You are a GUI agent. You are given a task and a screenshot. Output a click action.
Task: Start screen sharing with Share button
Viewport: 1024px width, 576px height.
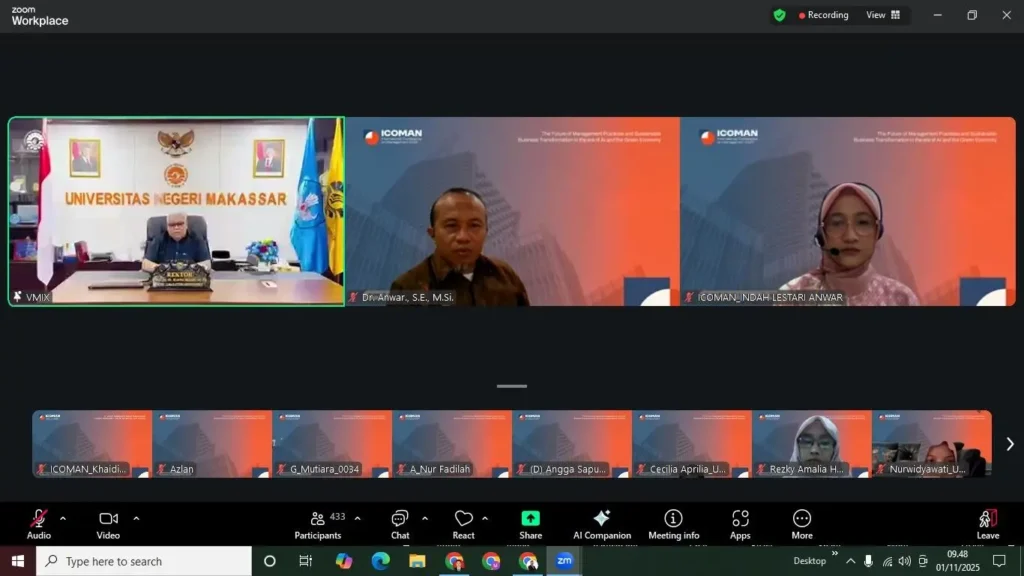(x=530, y=523)
